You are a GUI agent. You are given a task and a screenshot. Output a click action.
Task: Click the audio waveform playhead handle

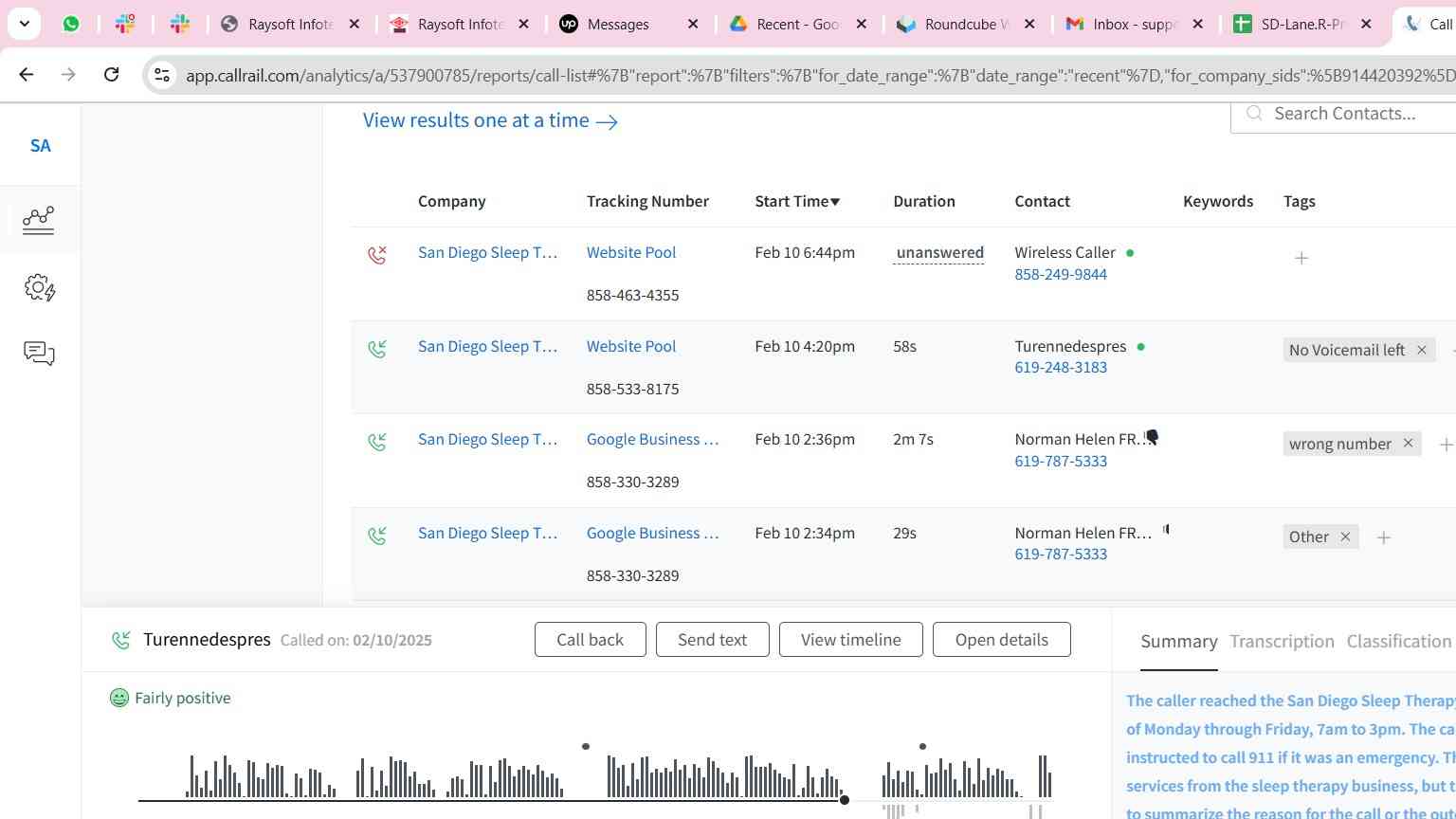pos(844,800)
